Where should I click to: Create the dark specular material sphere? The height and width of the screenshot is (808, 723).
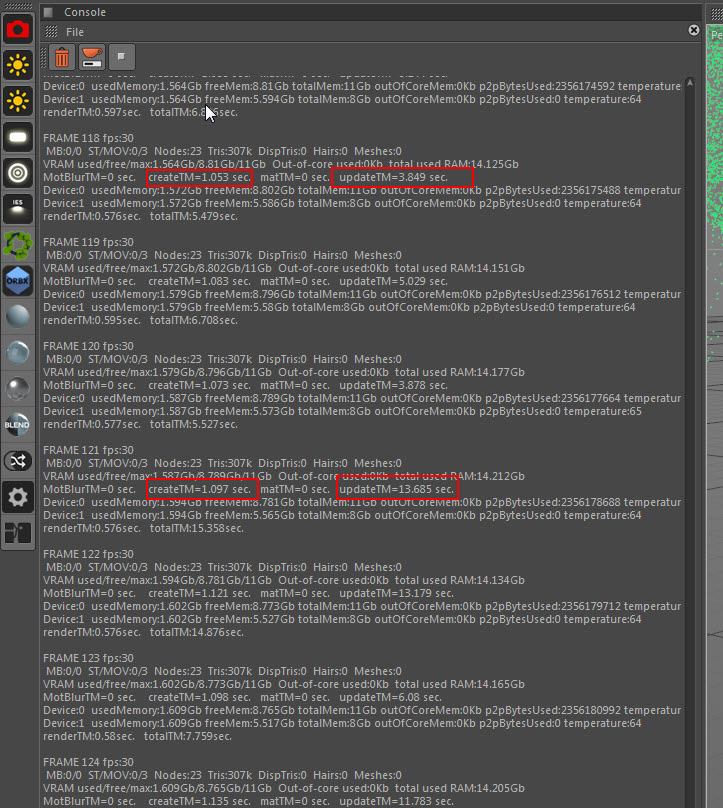tap(18, 389)
